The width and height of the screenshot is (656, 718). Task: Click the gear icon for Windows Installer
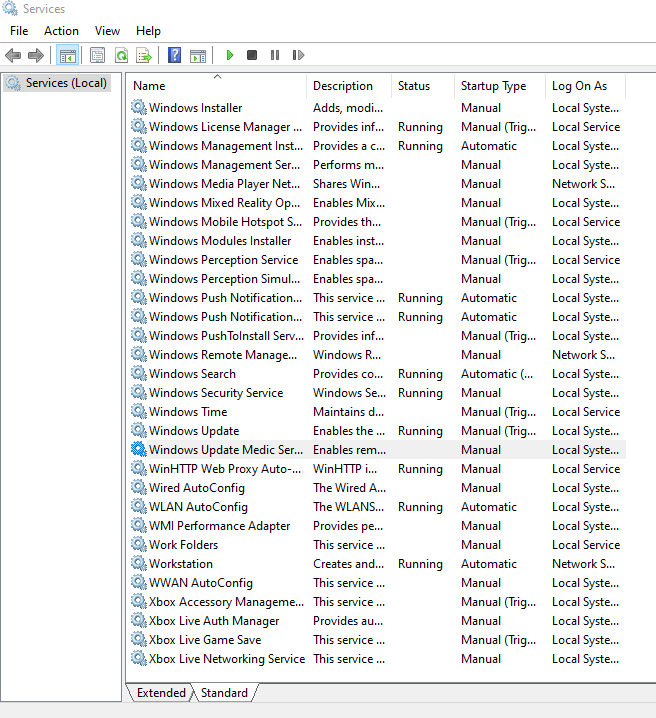pyautogui.click(x=139, y=107)
